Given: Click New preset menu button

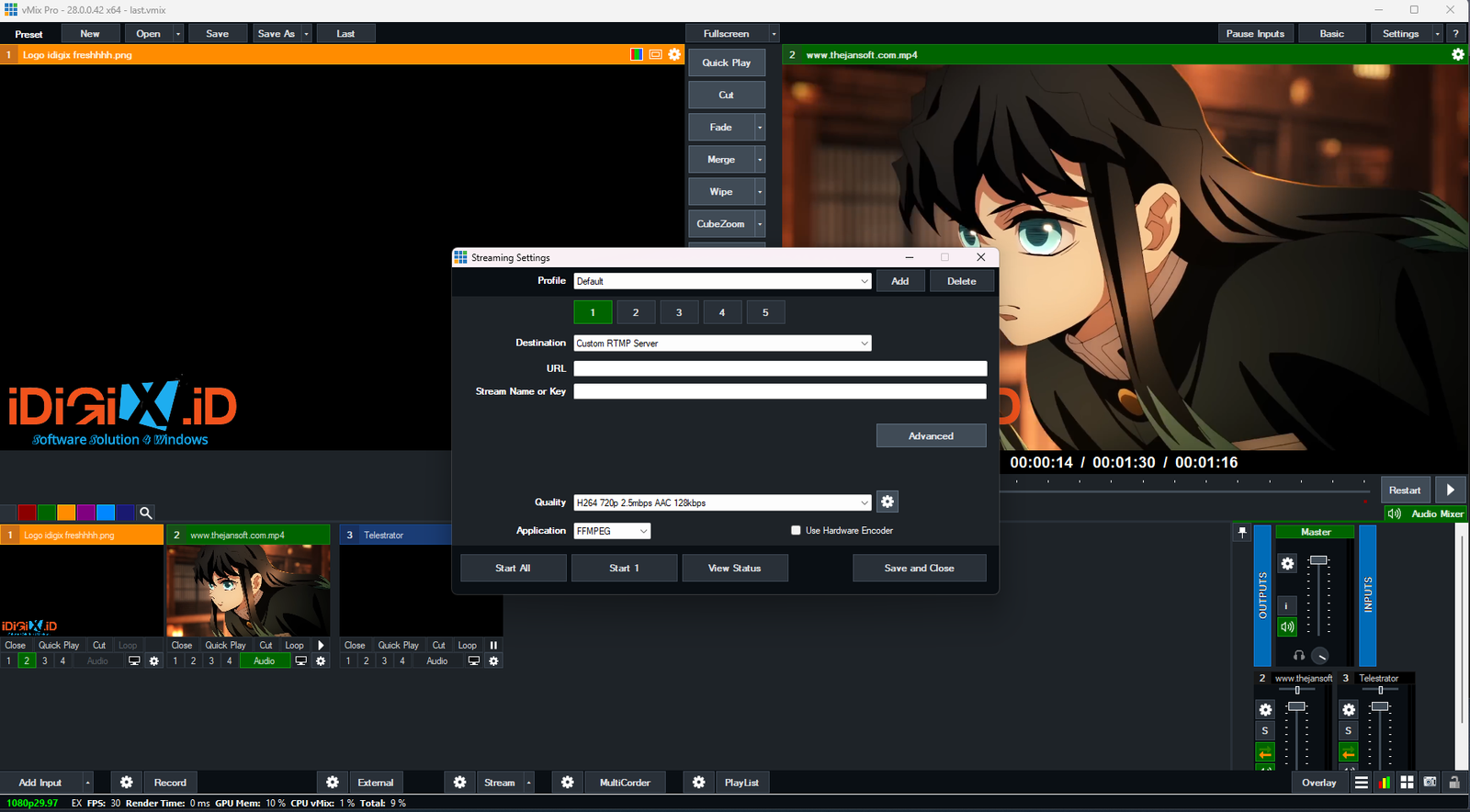Looking at the screenshot, I should pyautogui.click(x=90, y=34).
